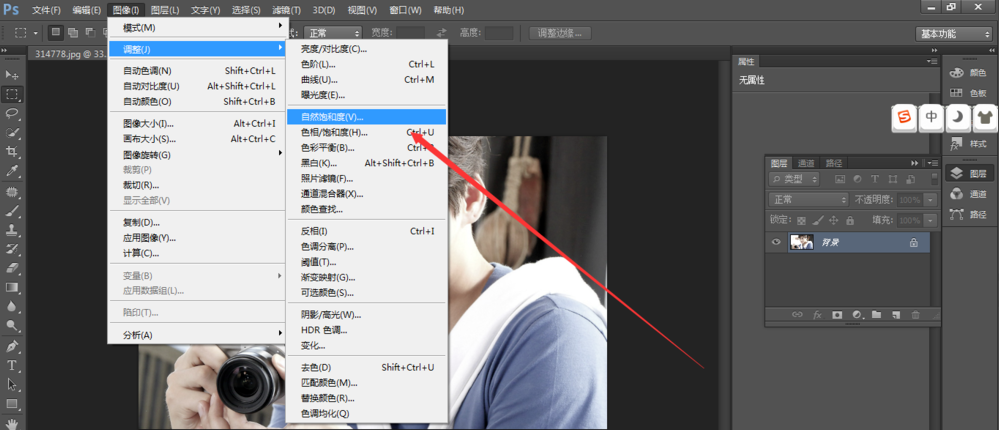Open the 色板 swatches panel icon

956,93
